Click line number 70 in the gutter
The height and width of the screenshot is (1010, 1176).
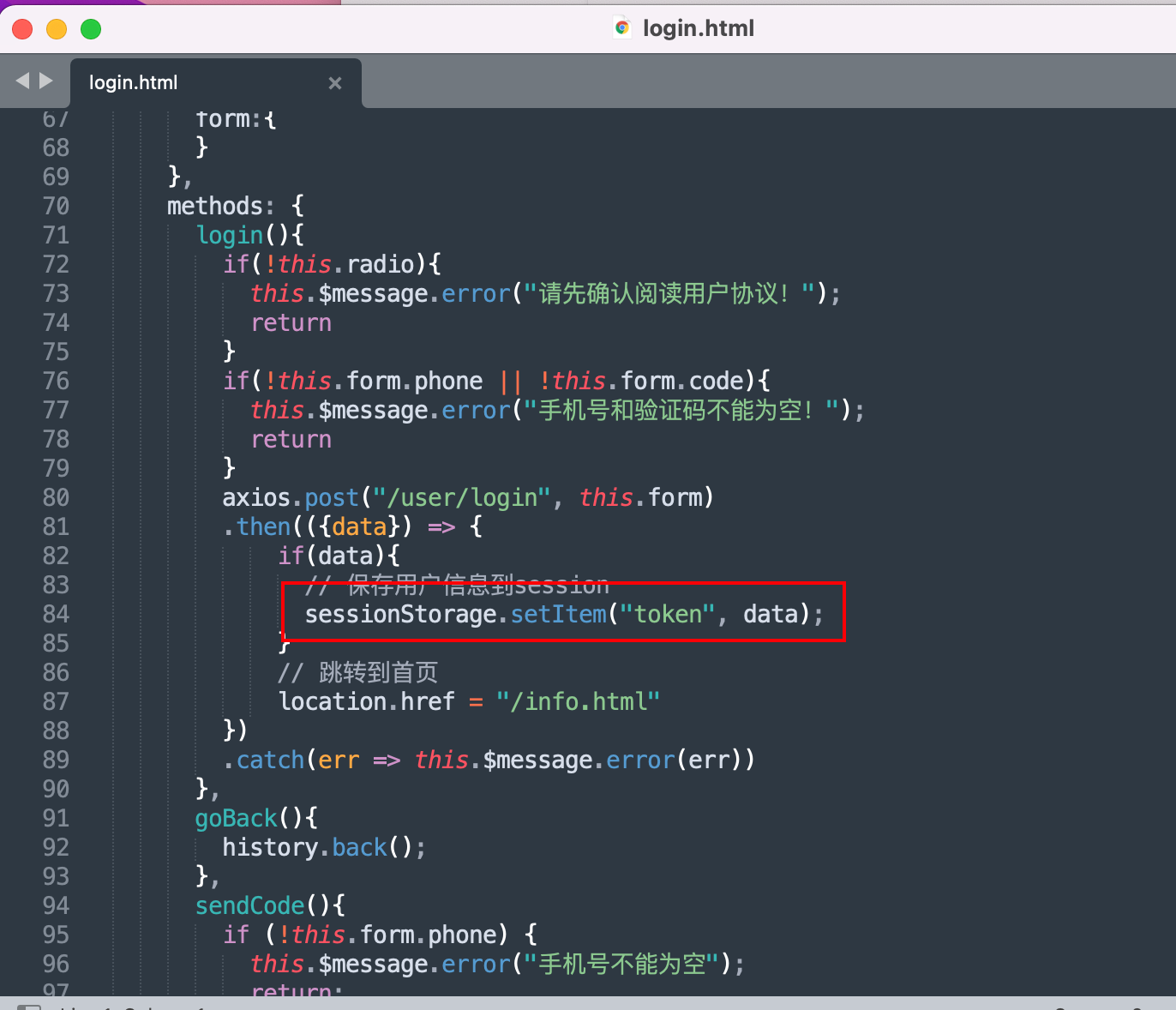click(x=56, y=206)
